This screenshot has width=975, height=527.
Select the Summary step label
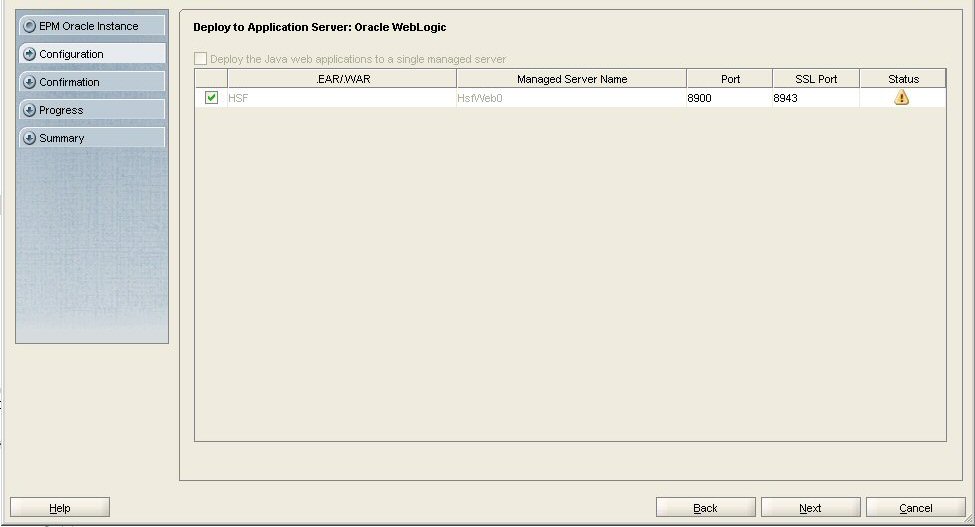point(62,138)
